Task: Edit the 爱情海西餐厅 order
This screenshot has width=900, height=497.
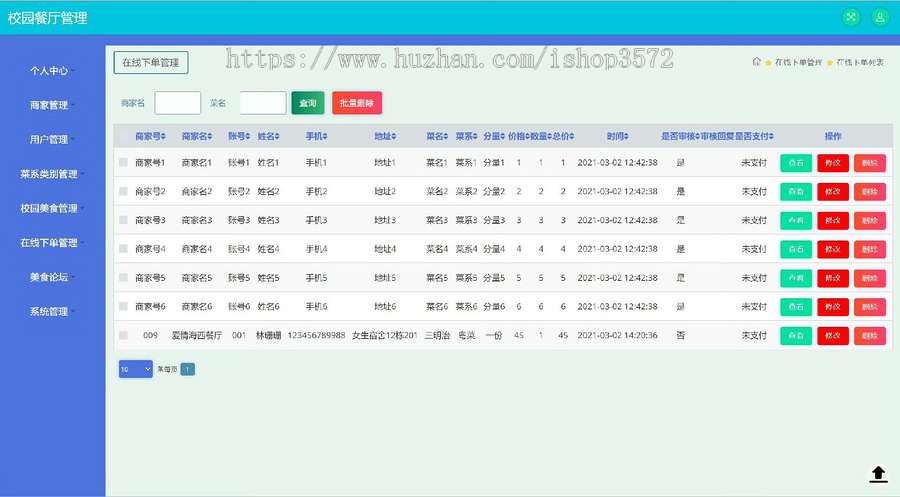Action: click(833, 335)
